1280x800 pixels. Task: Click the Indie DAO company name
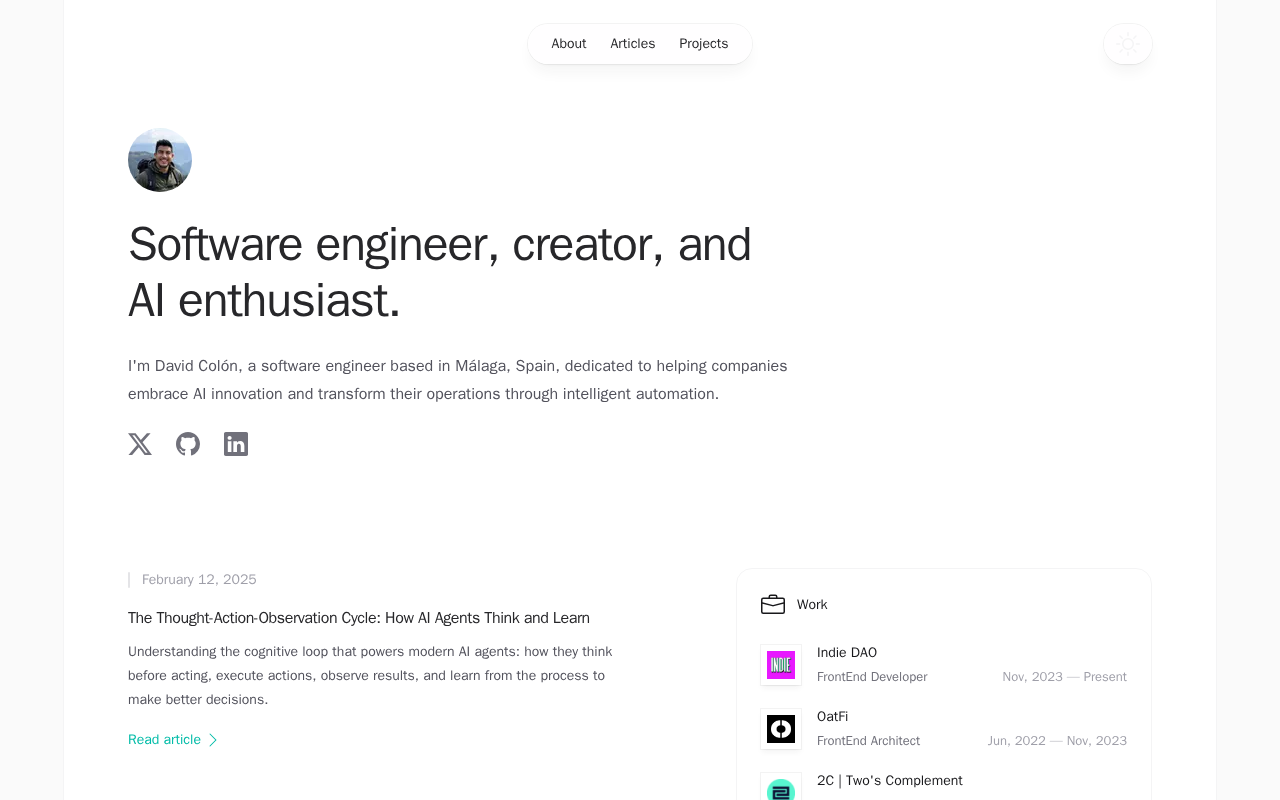click(x=847, y=653)
